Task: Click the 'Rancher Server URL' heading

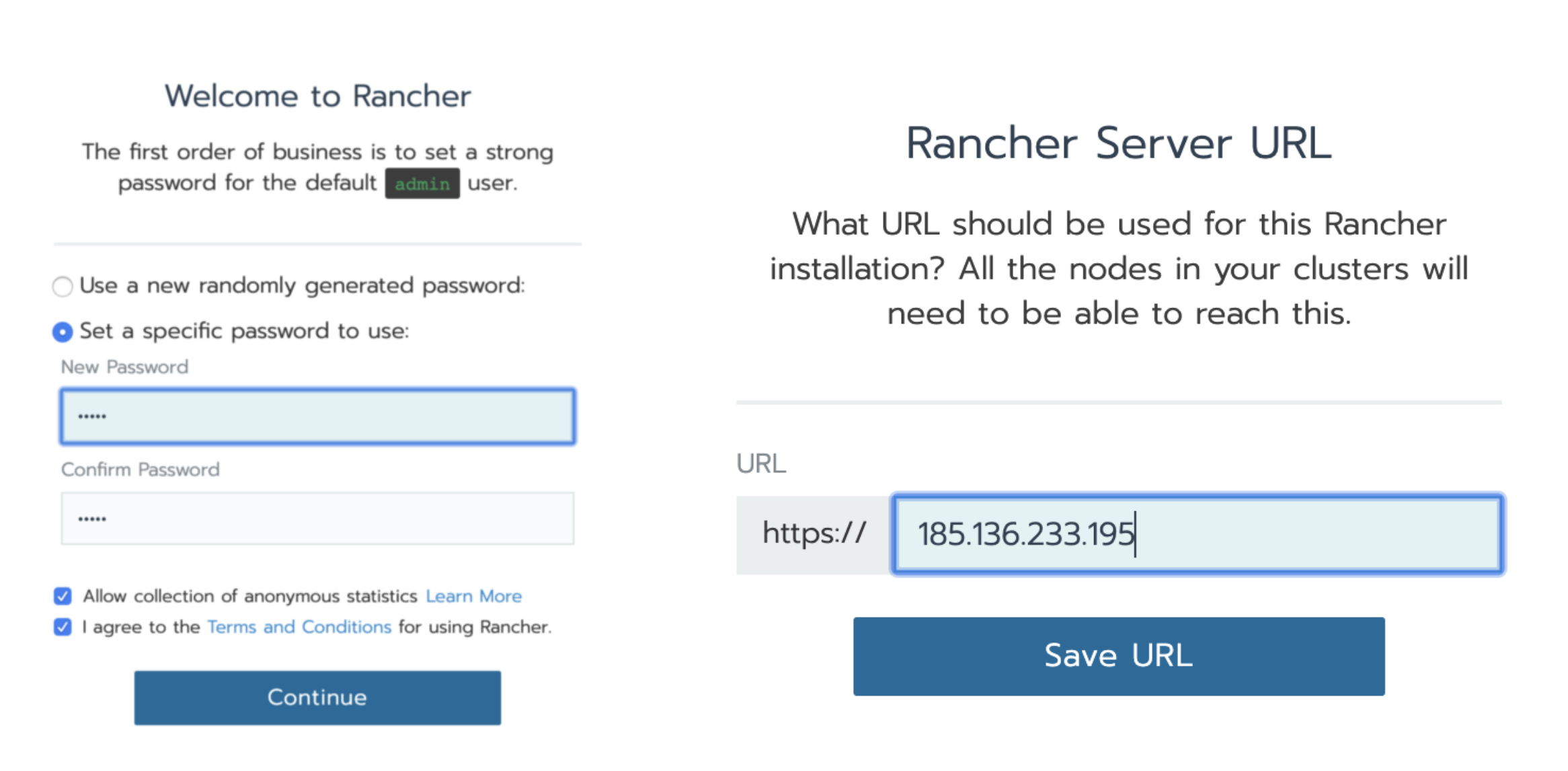Action: 1119,143
